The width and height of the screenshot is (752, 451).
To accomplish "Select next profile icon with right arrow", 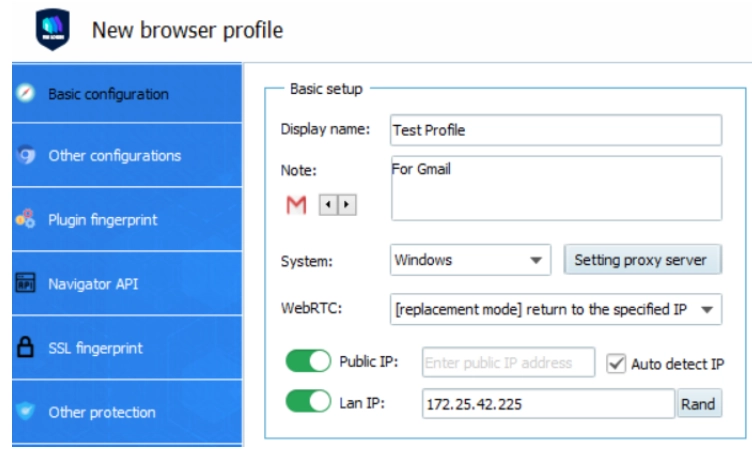I will tap(347, 205).
